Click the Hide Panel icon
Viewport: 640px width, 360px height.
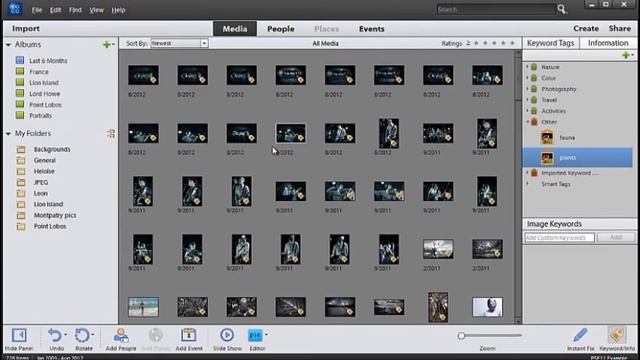pyautogui.click(x=19, y=335)
